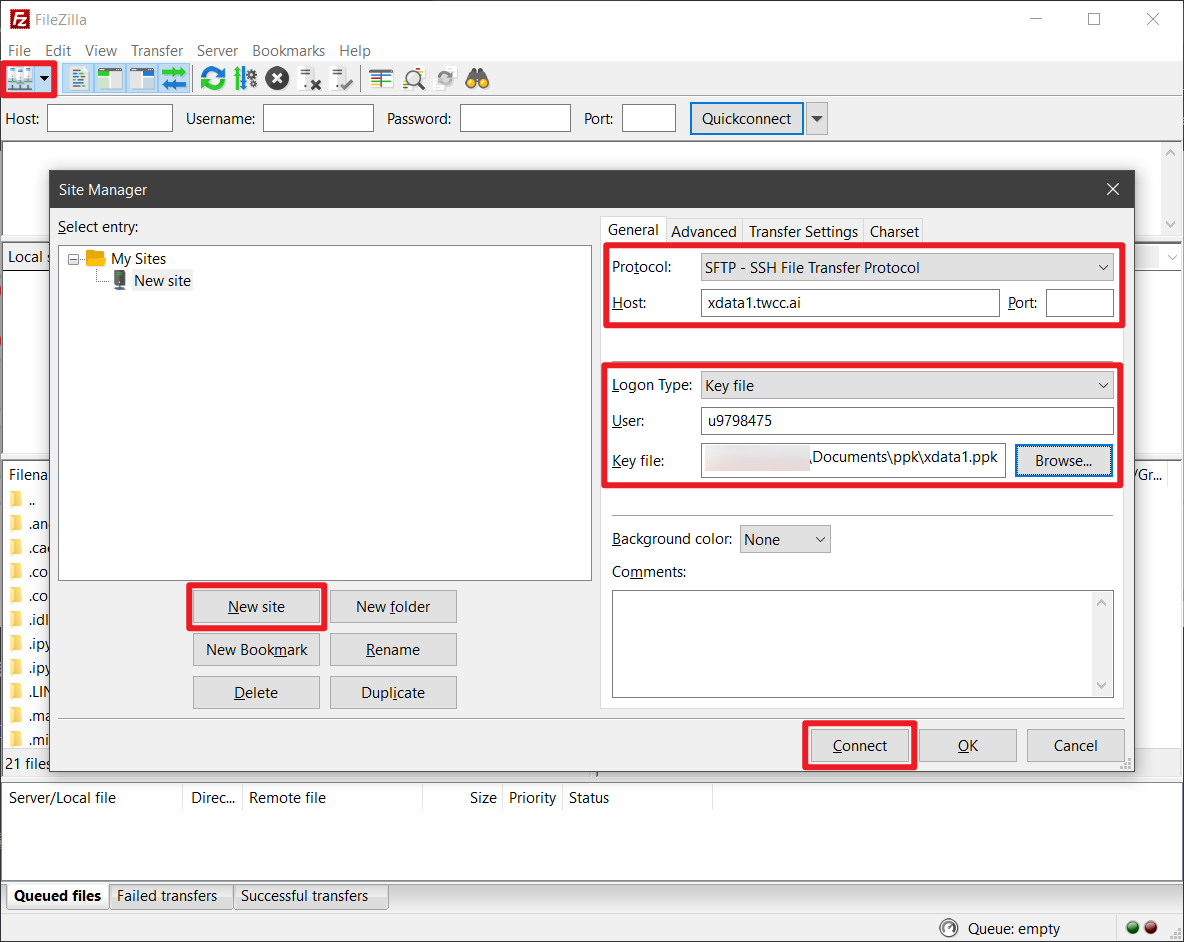This screenshot has height=942, width=1184.
Task: Toggle processing of transfer queue icon
Action: pos(245,78)
